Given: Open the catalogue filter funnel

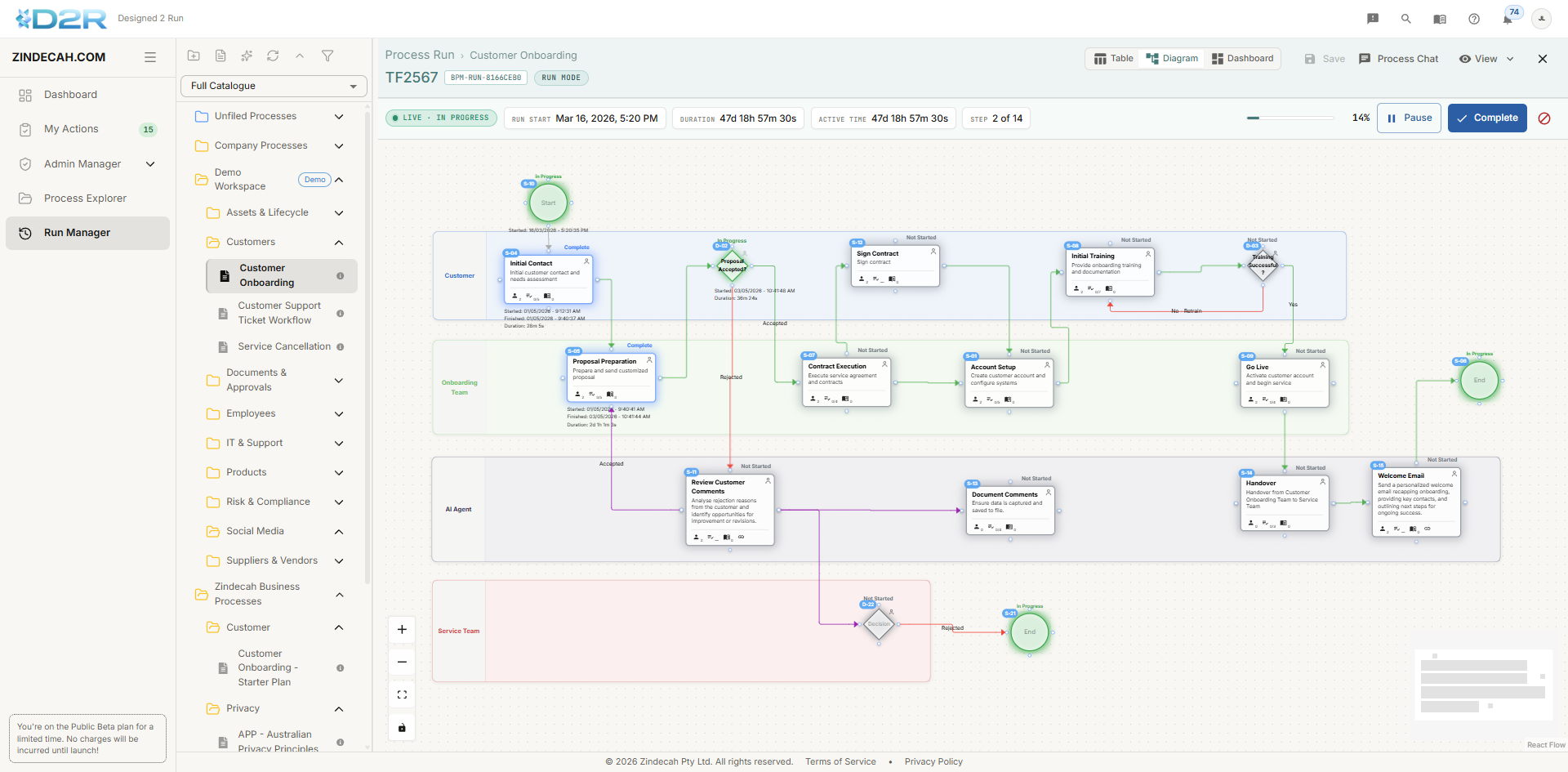Looking at the screenshot, I should click(x=327, y=56).
